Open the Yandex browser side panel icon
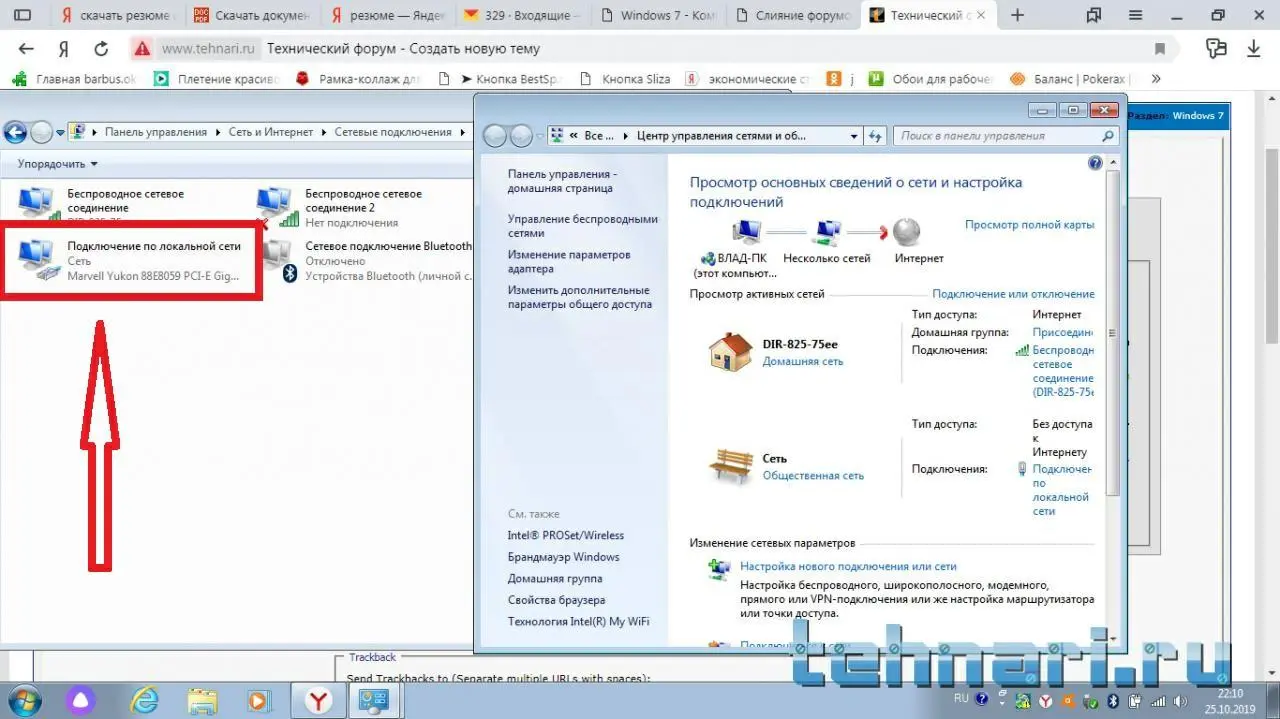 22,15
